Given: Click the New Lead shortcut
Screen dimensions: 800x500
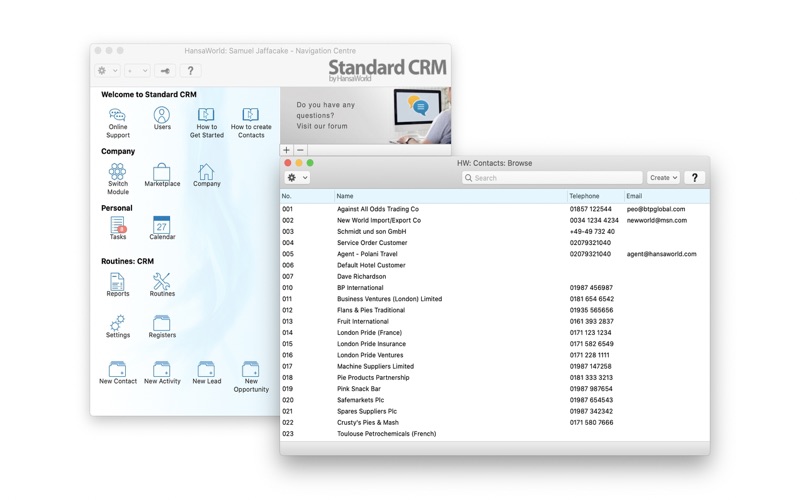Looking at the screenshot, I should pyautogui.click(x=207, y=372).
